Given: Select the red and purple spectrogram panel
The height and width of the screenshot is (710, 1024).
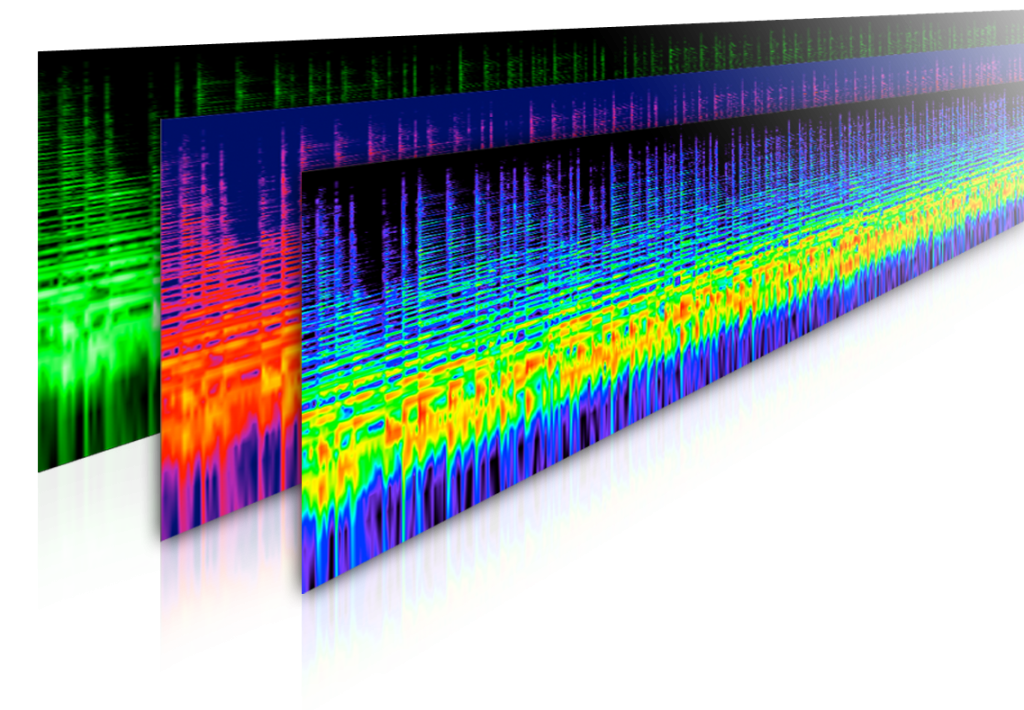Looking at the screenshot, I should coord(230,300).
